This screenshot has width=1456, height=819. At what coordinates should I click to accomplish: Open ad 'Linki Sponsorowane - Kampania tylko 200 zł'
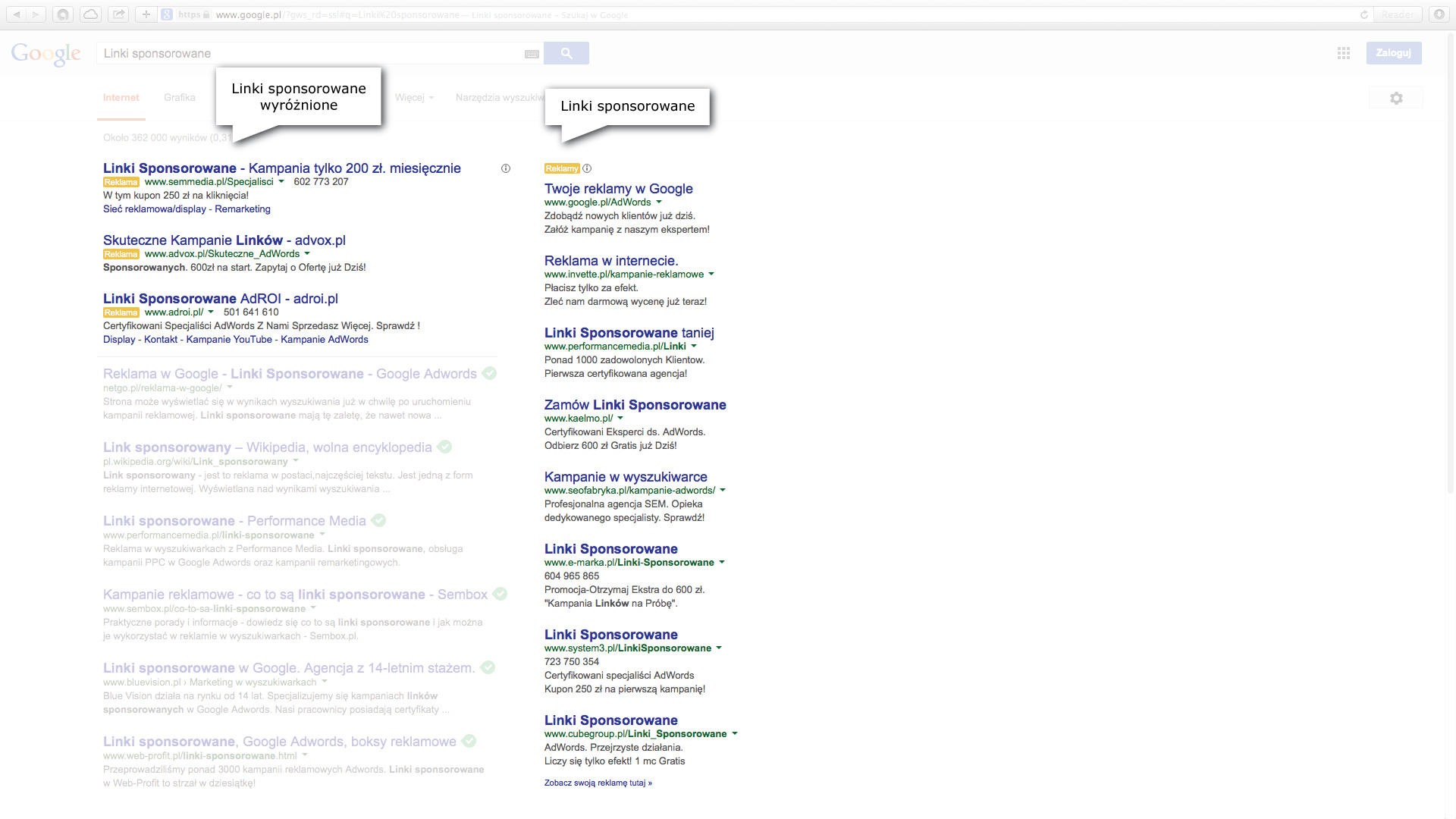pos(282,168)
